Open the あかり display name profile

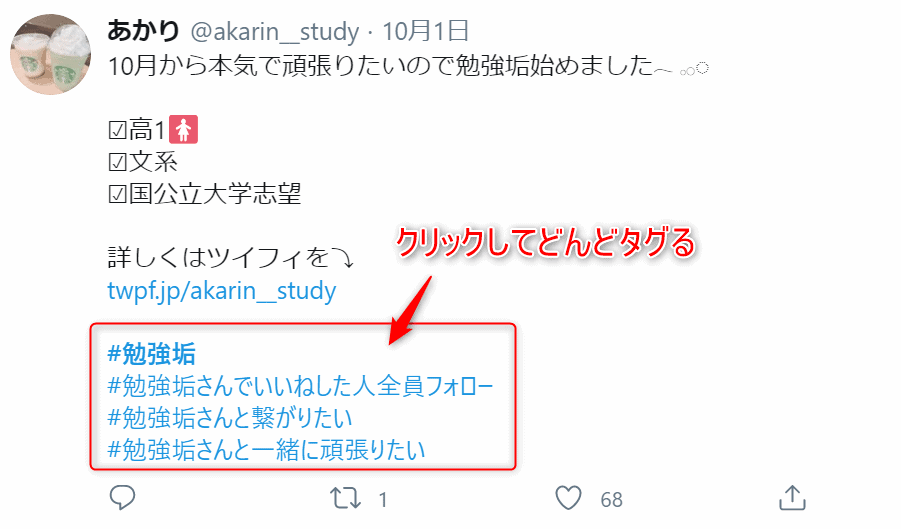tap(144, 30)
